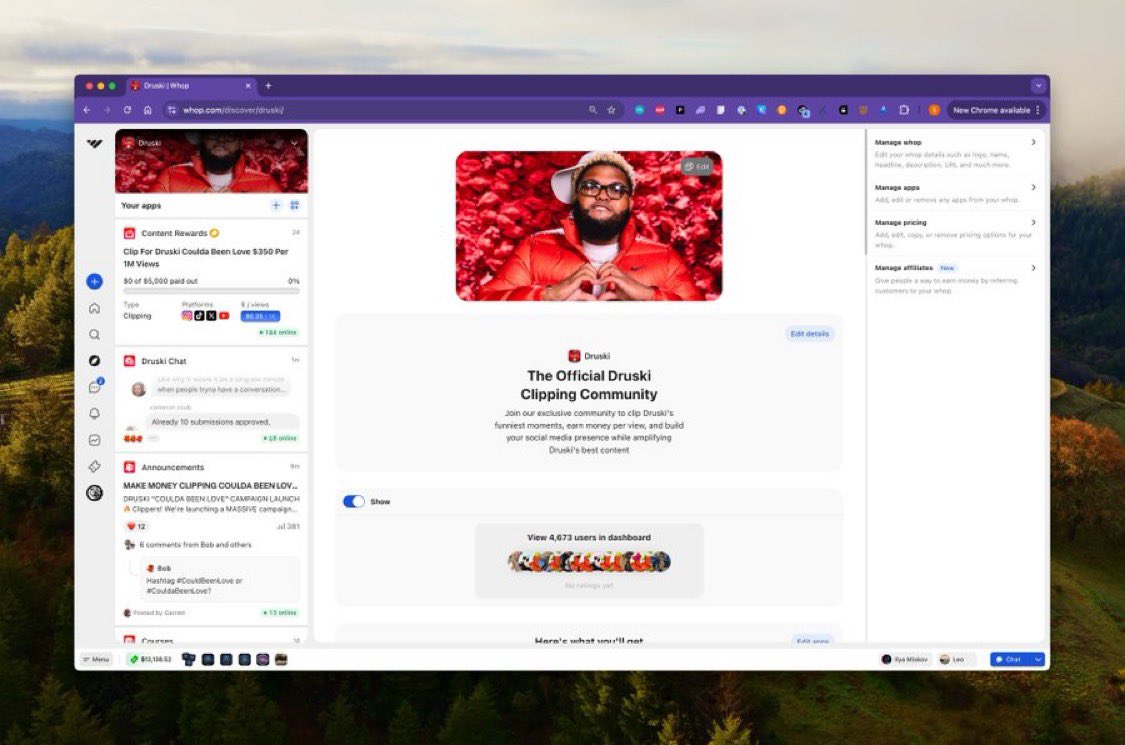Click the grid layout icon beside Your apps
1125x745 pixels.
click(x=294, y=205)
